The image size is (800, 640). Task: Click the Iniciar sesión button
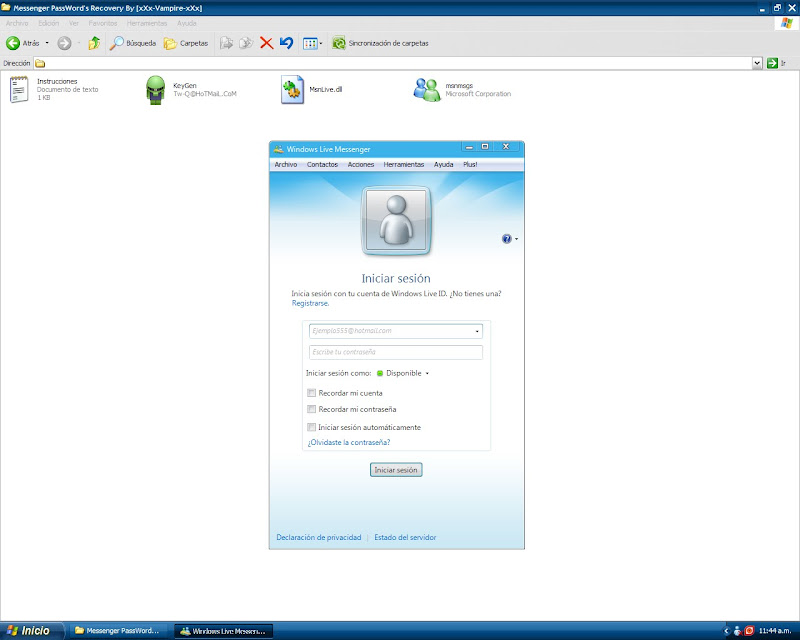coord(396,470)
